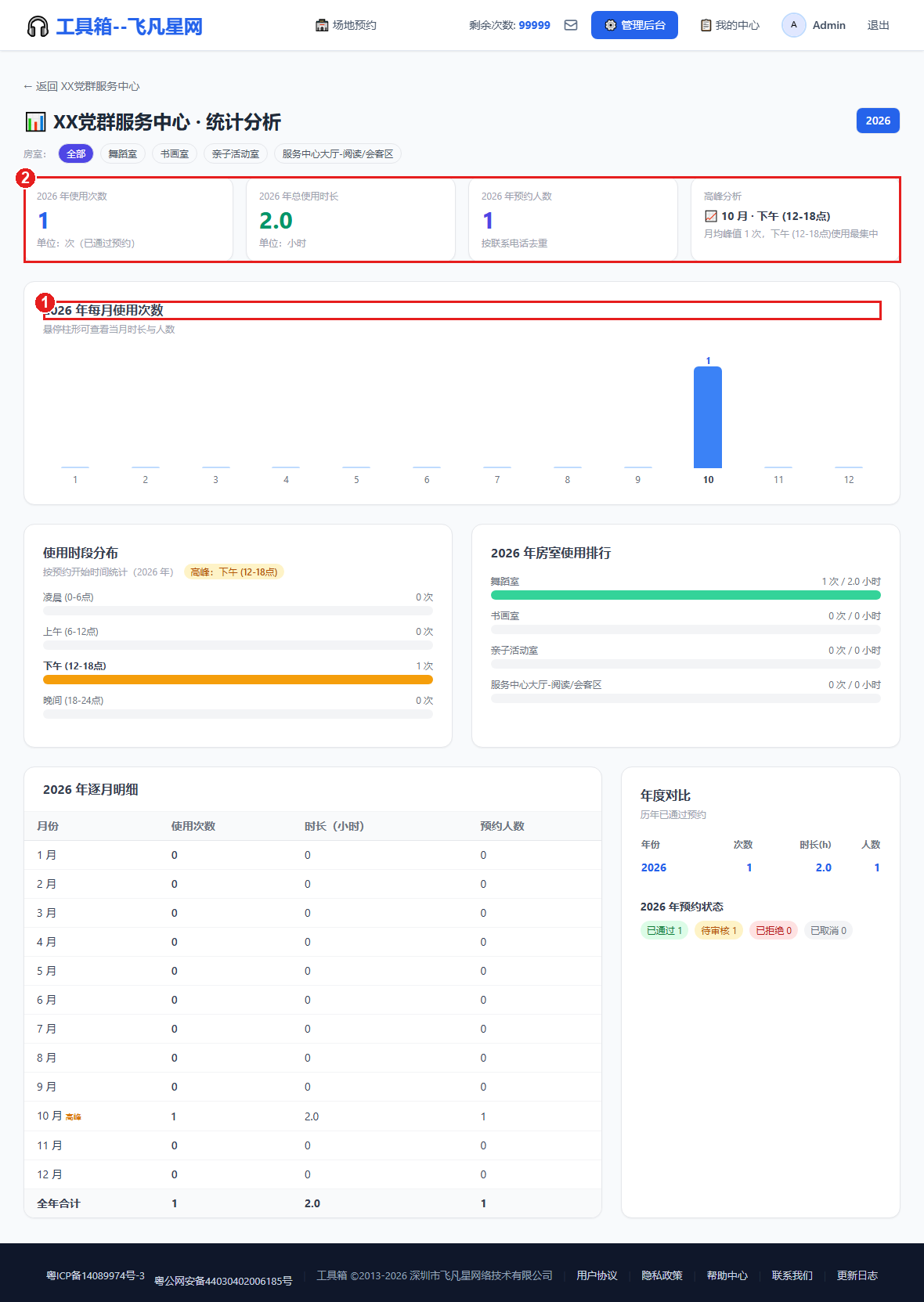Screen dimensions: 924x1302
Task: Select the 2026 year button
Action: (x=878, y=121)
